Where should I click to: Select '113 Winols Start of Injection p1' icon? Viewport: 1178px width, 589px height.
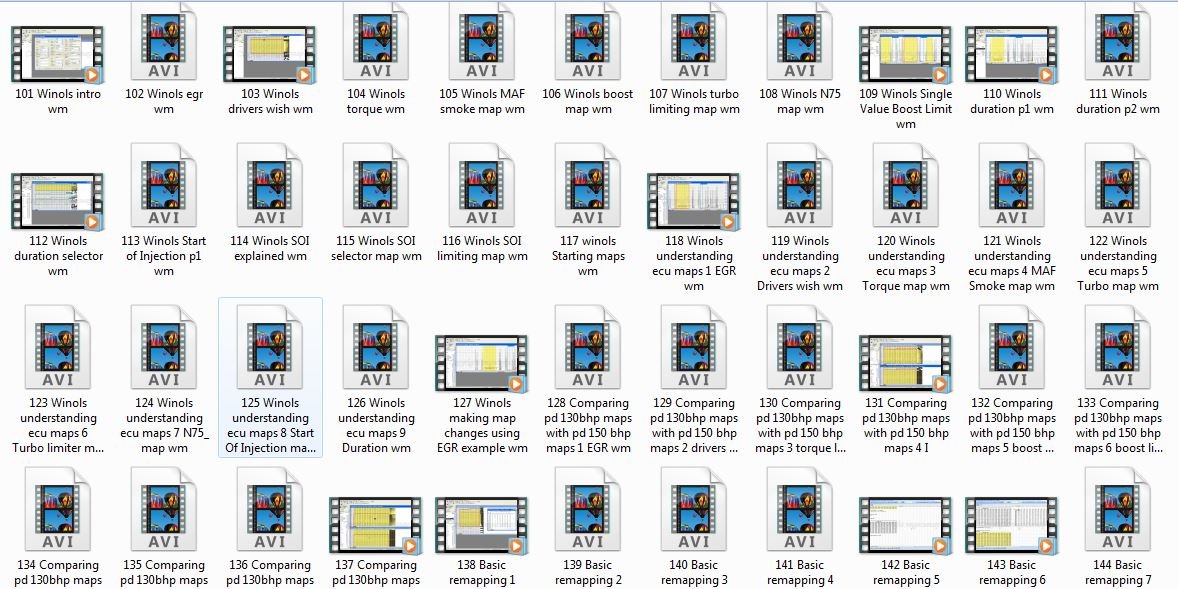(x=164, y=185)
